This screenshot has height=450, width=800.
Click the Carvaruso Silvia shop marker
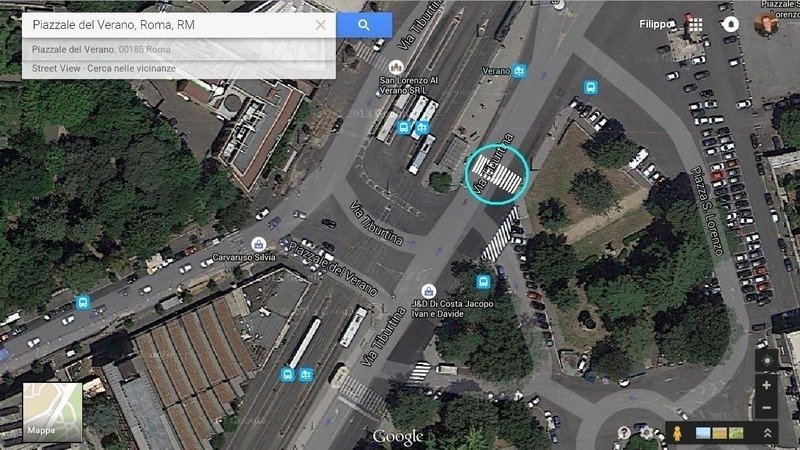click(x=259, y=244)
